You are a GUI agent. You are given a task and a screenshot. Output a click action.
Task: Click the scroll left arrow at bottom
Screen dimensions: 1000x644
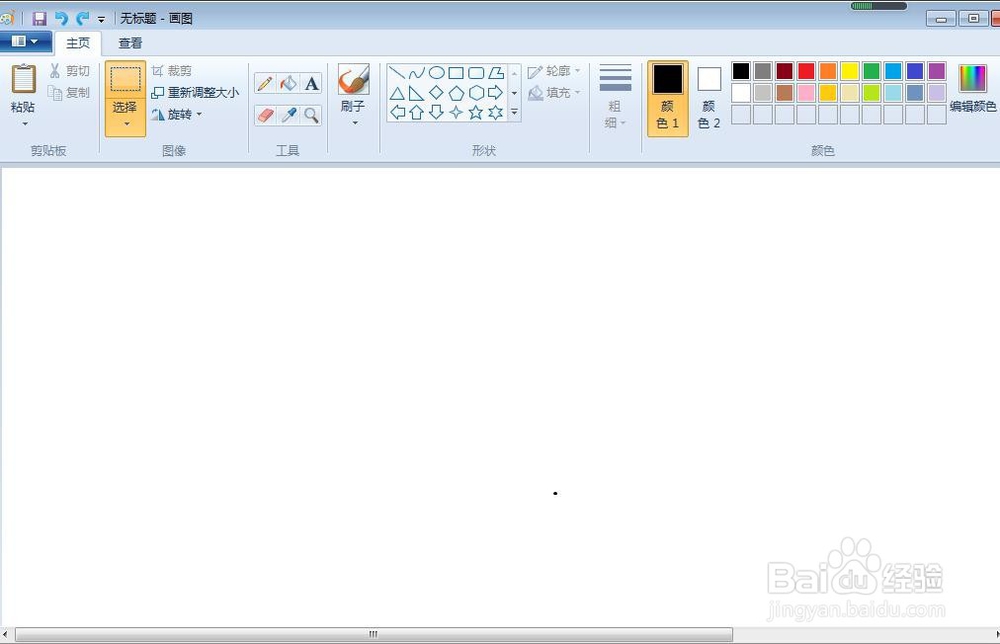pyautogui.click(x=5, y=634)
